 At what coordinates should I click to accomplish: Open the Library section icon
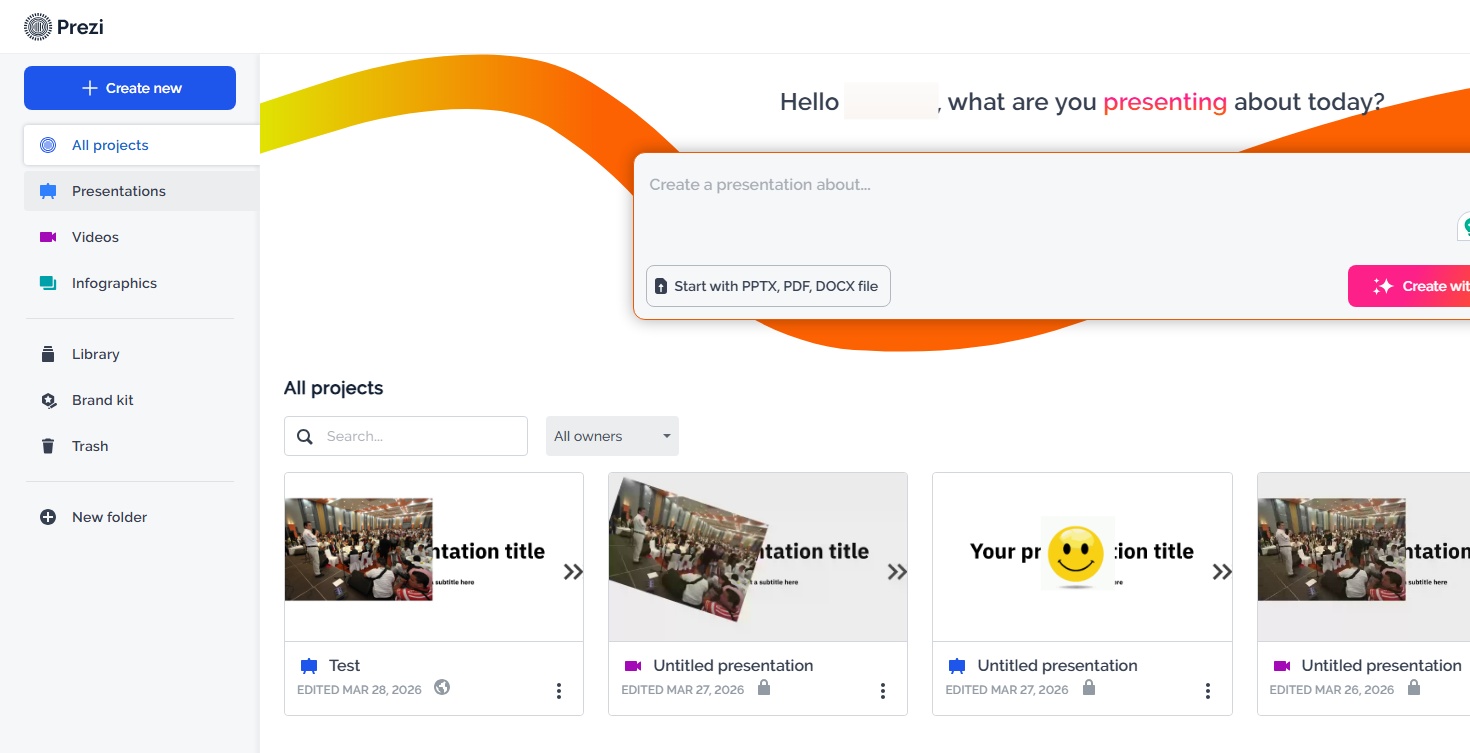pyautogui.click(x=48, y=354)
